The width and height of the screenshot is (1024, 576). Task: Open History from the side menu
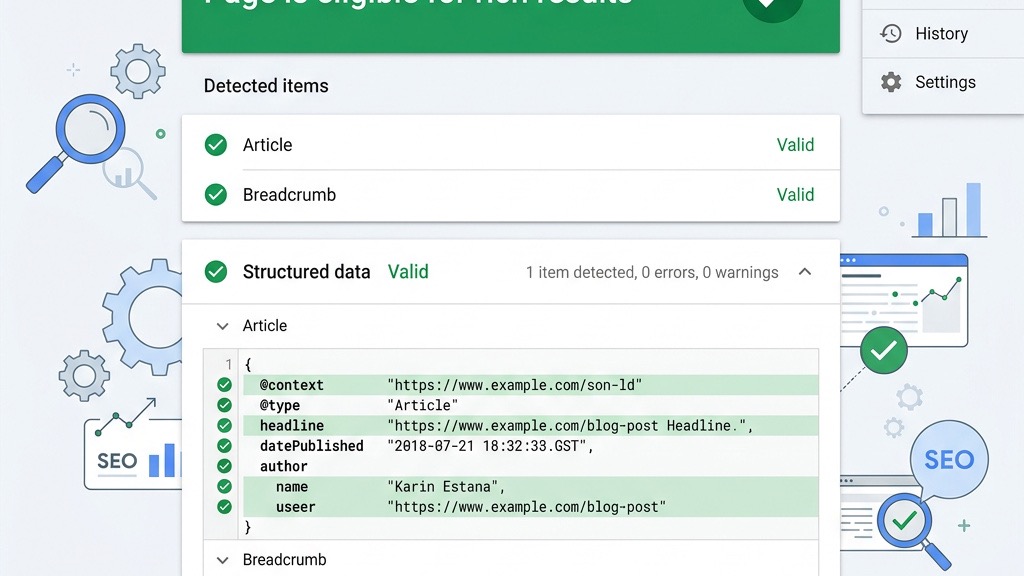coord(941,34)
